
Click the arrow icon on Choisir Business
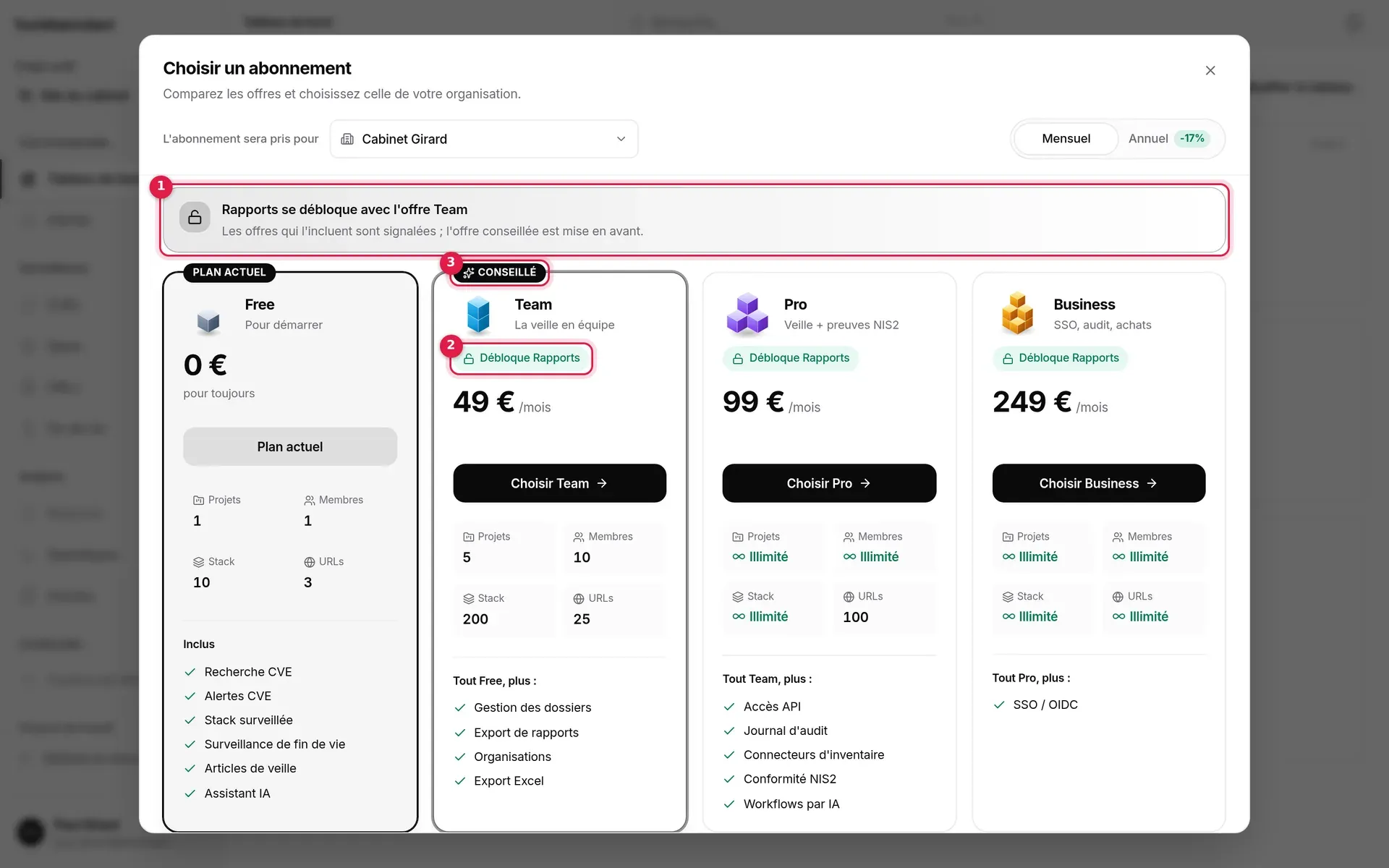[x=1152, y=483]
